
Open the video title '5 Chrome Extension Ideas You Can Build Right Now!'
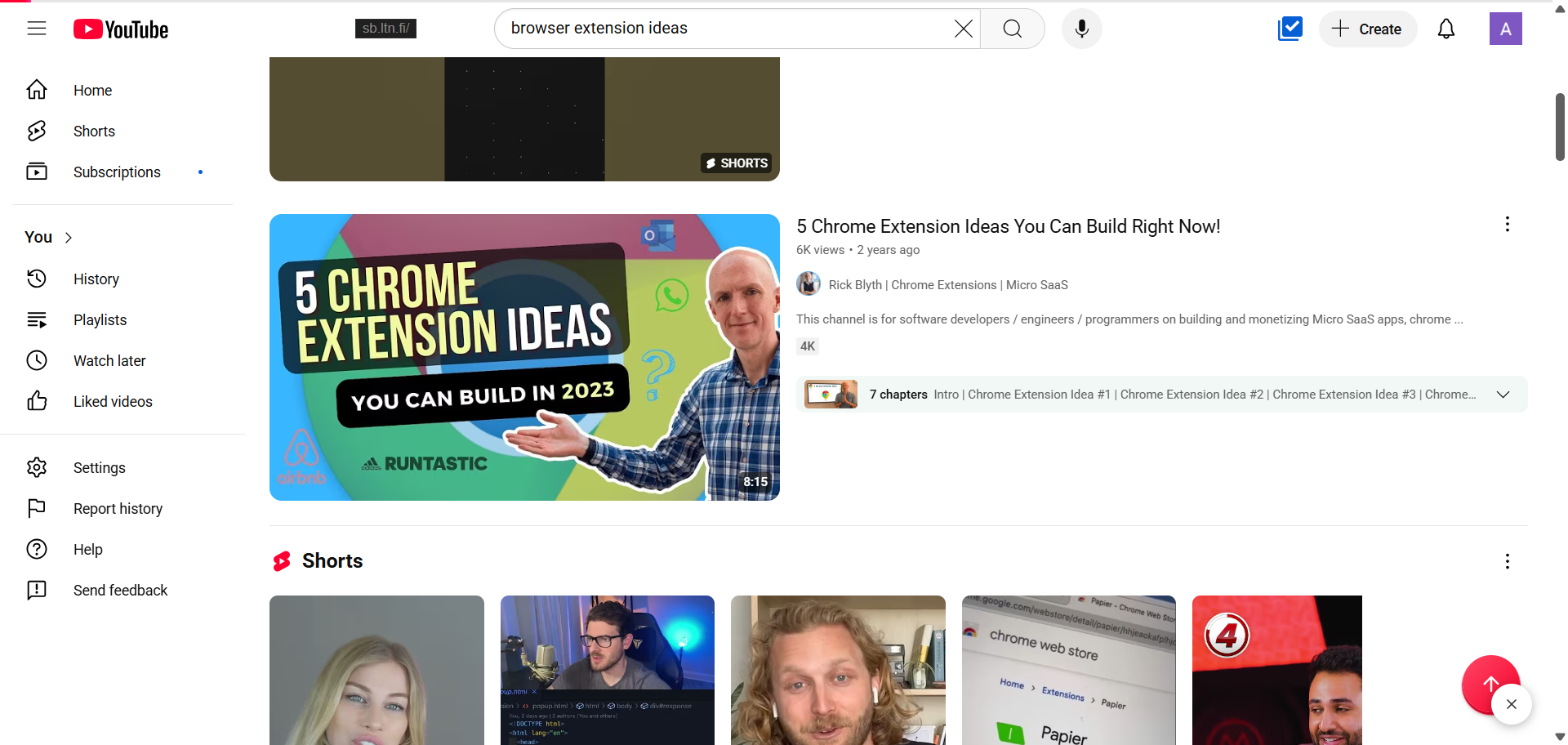pos(1009,226)
